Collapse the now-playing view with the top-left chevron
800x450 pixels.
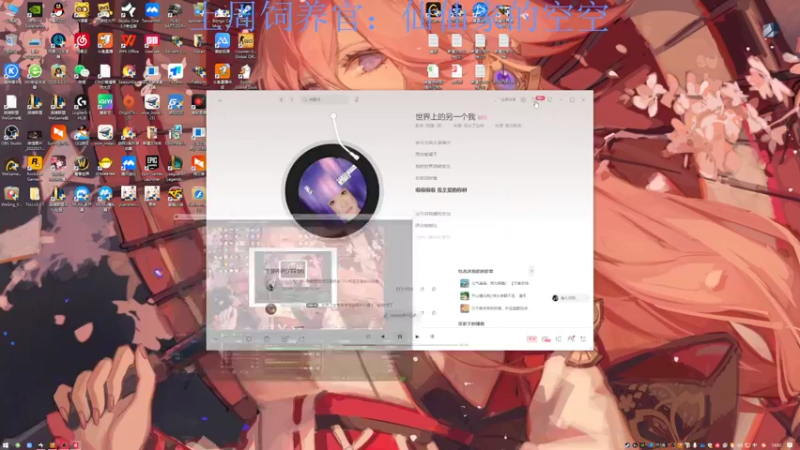tap(220, 100)
